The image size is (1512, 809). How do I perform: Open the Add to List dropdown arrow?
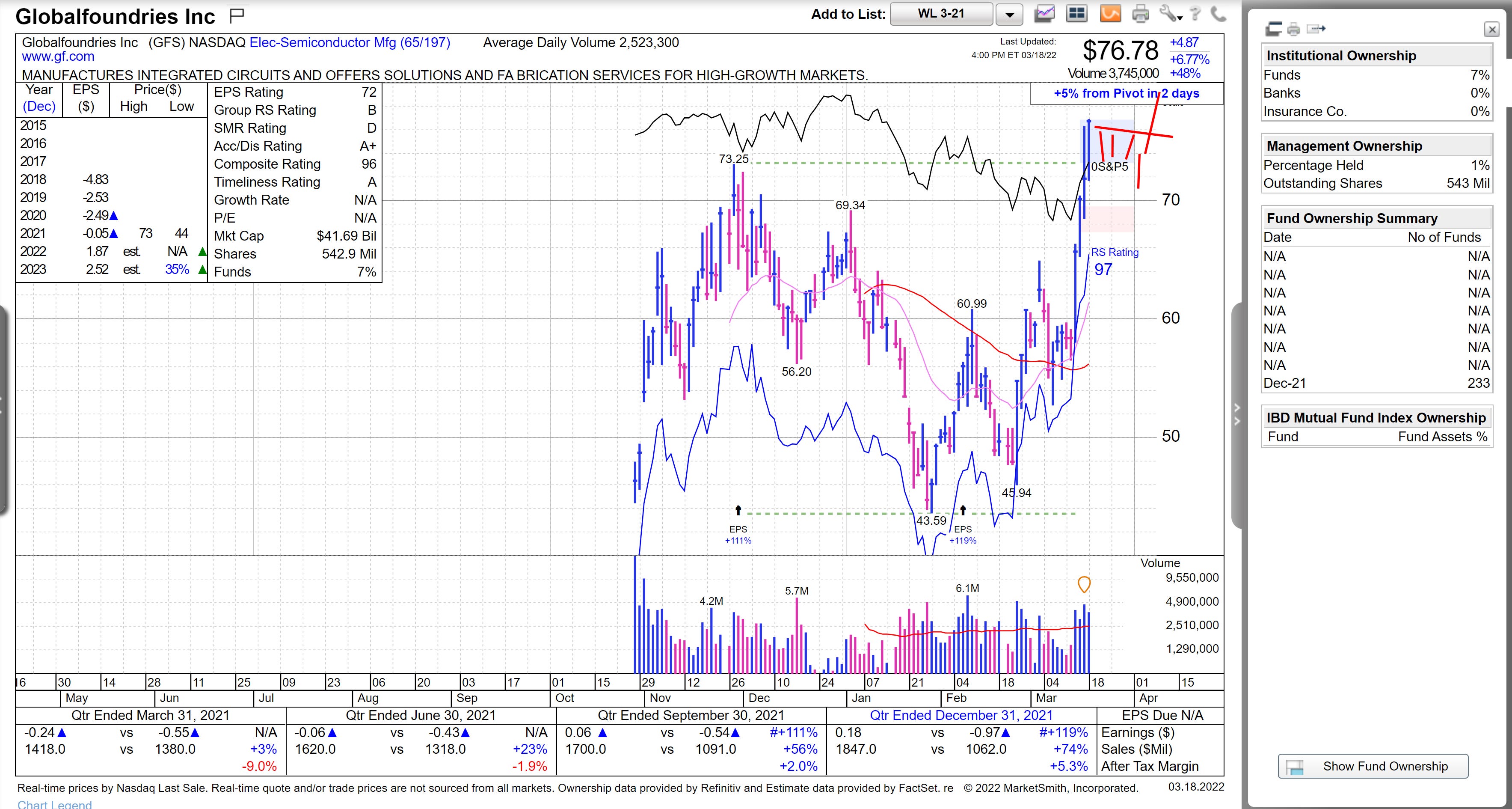[x=1010, y=15]
